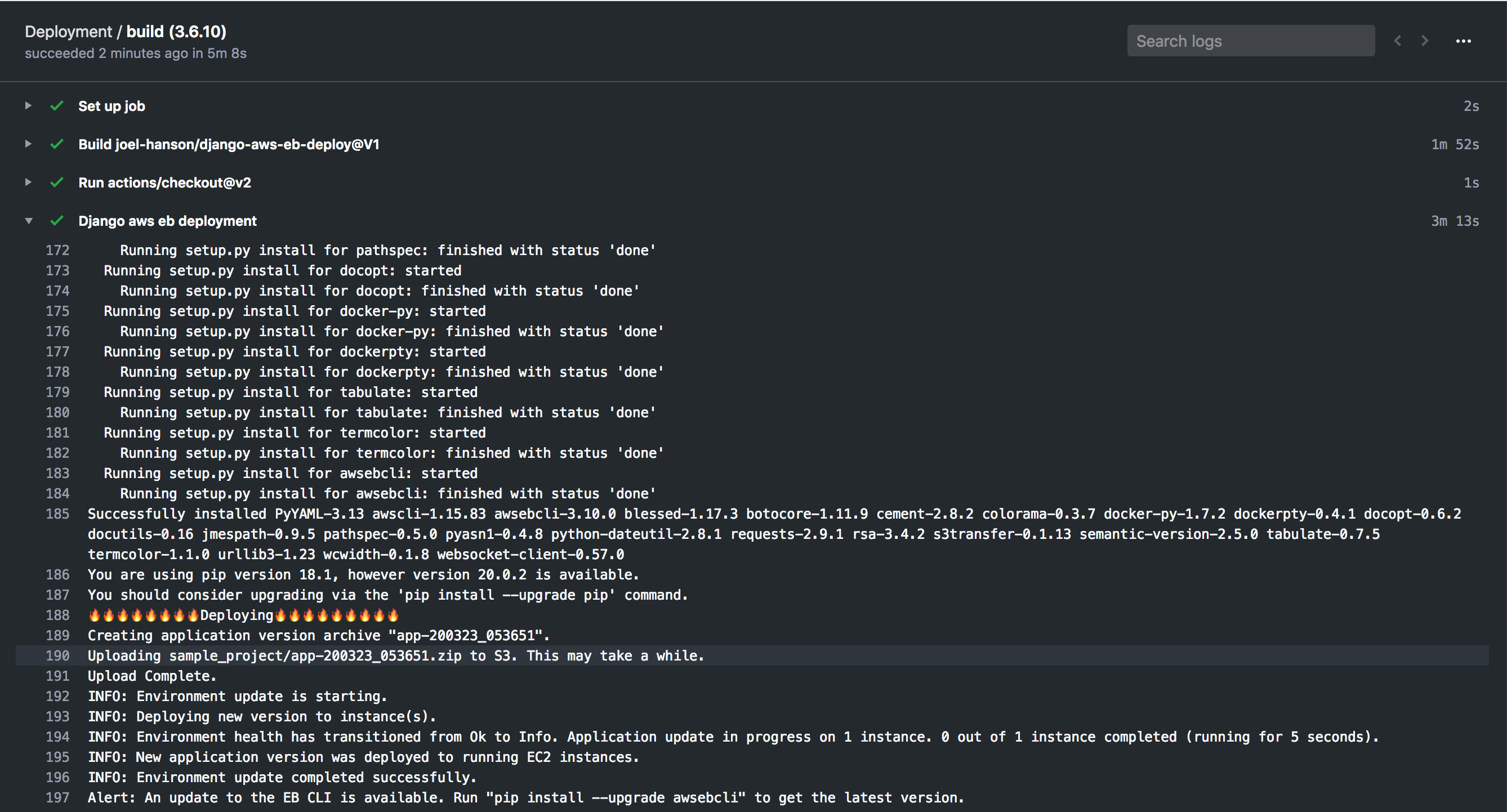This screenshot has height=812, width=1507.
Task: Click 'INFO: Environment update is starting.' line
Action: 238,697
